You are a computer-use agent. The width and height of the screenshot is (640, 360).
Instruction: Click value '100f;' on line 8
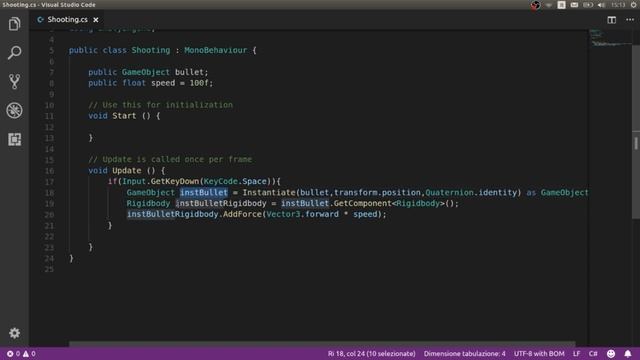point(201,83)
